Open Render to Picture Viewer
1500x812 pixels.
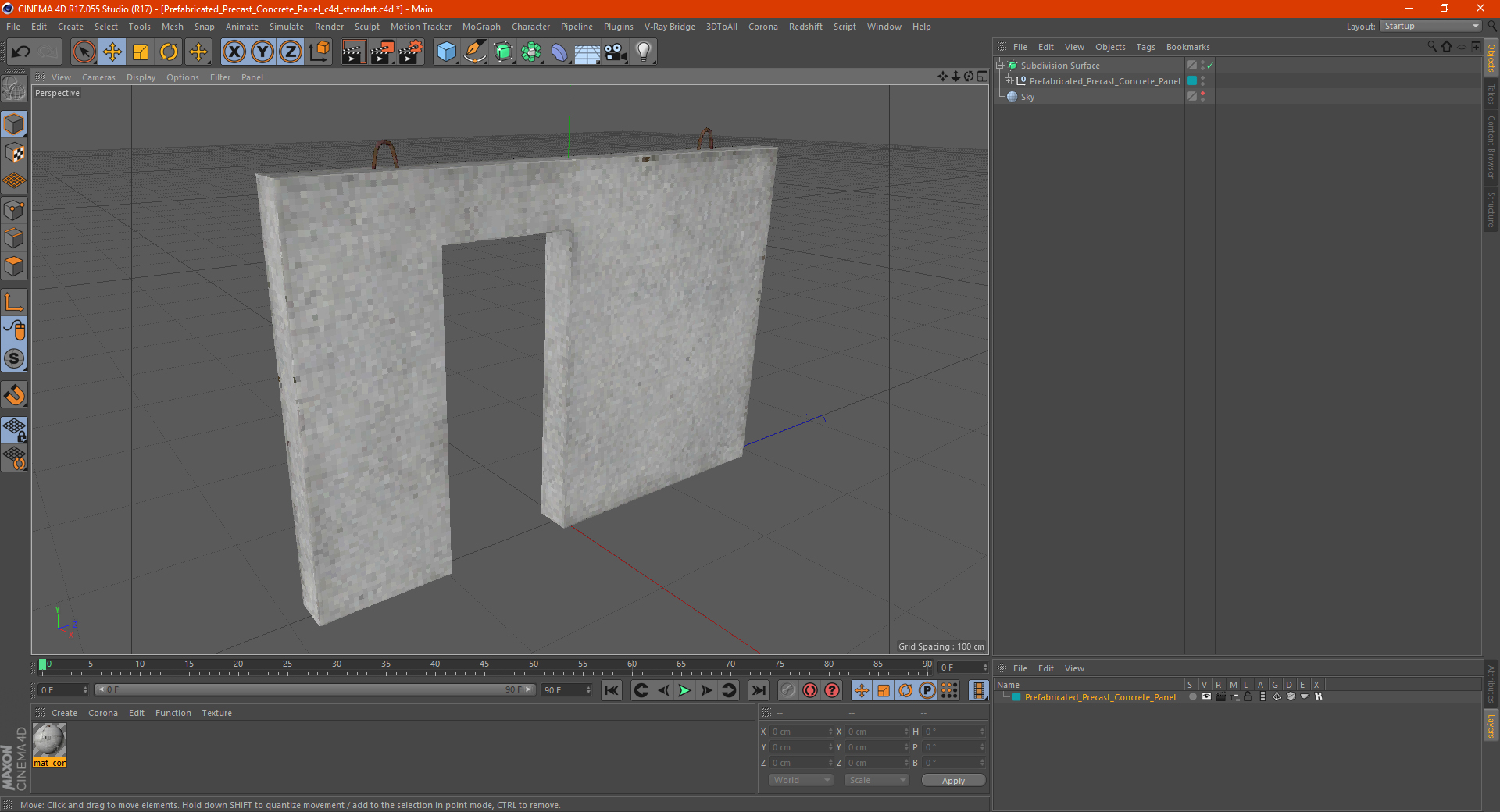coord(382,52)
